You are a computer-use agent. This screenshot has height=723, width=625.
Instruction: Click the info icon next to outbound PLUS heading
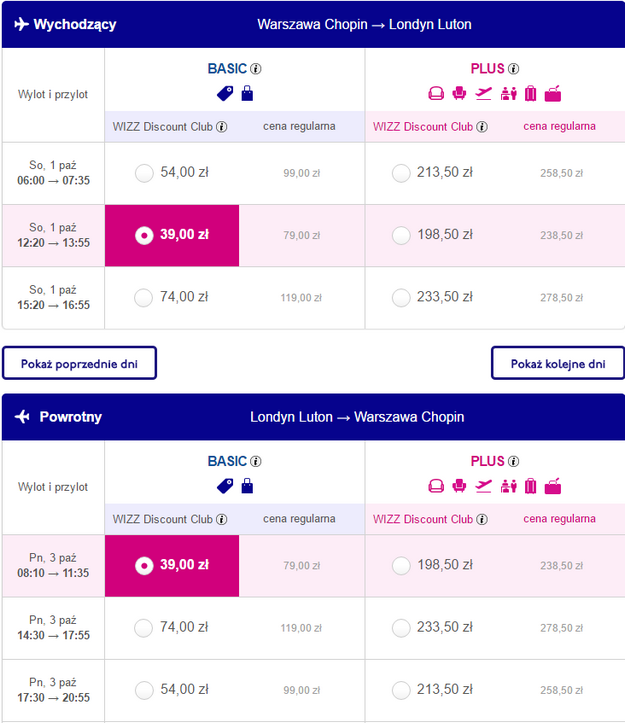coord(513,69)
